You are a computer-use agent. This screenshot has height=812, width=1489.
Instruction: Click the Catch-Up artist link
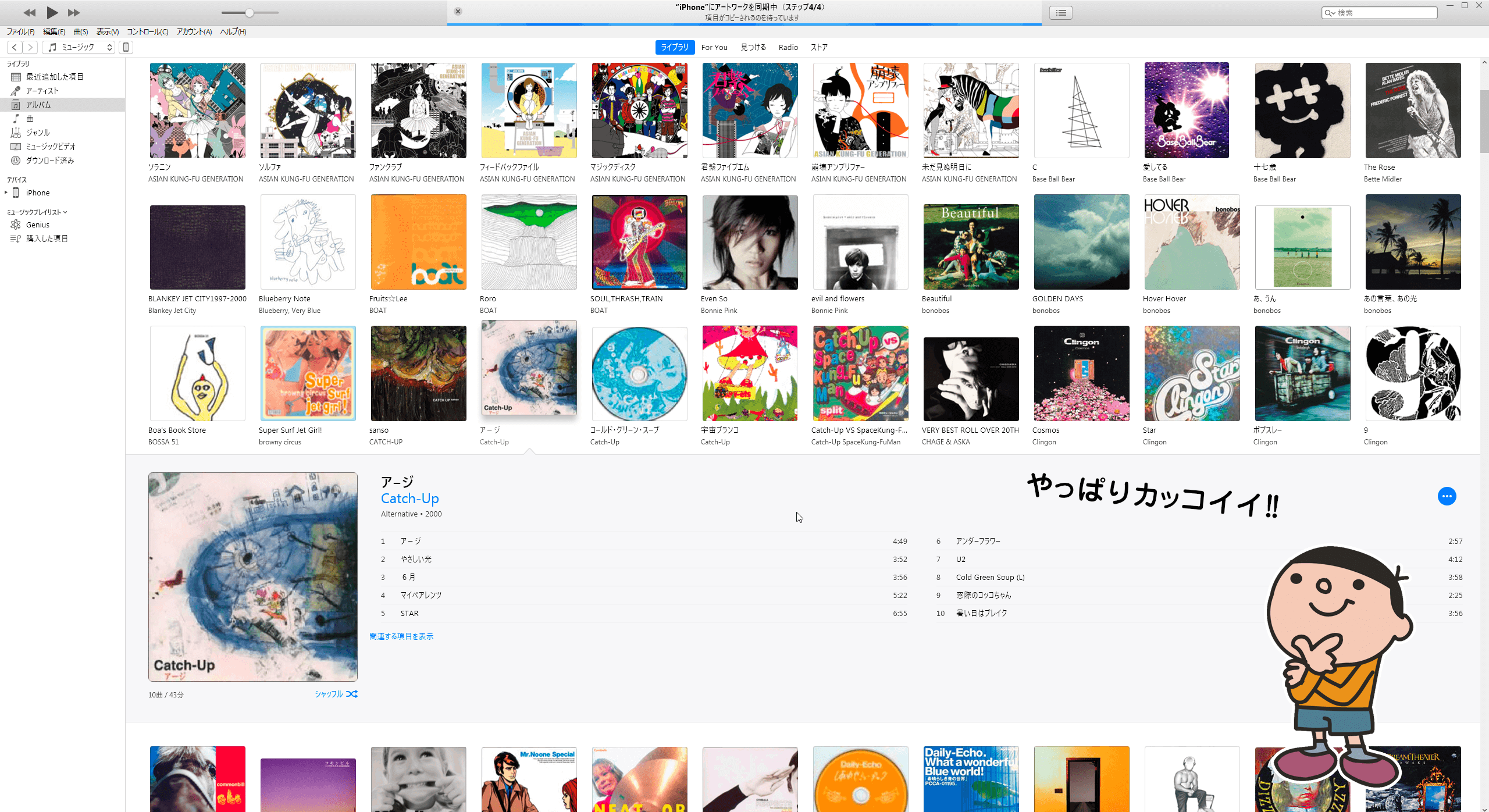pyautogui.click(x=410, y=498)
